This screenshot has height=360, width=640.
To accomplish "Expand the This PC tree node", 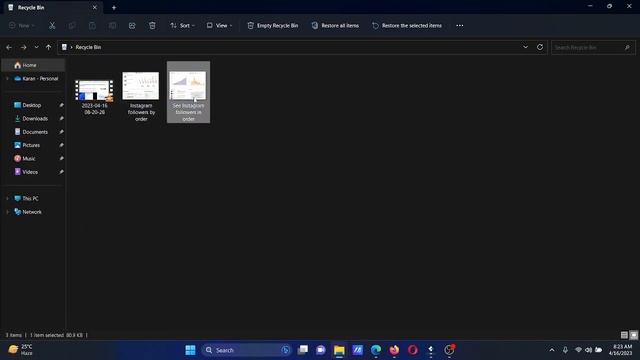I will click(x=7, y=198).
